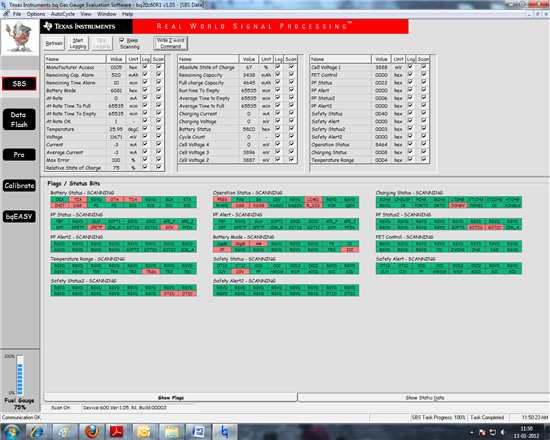Toggle Log checkbox for Absolute State of Charge

(x=278, y=67)
